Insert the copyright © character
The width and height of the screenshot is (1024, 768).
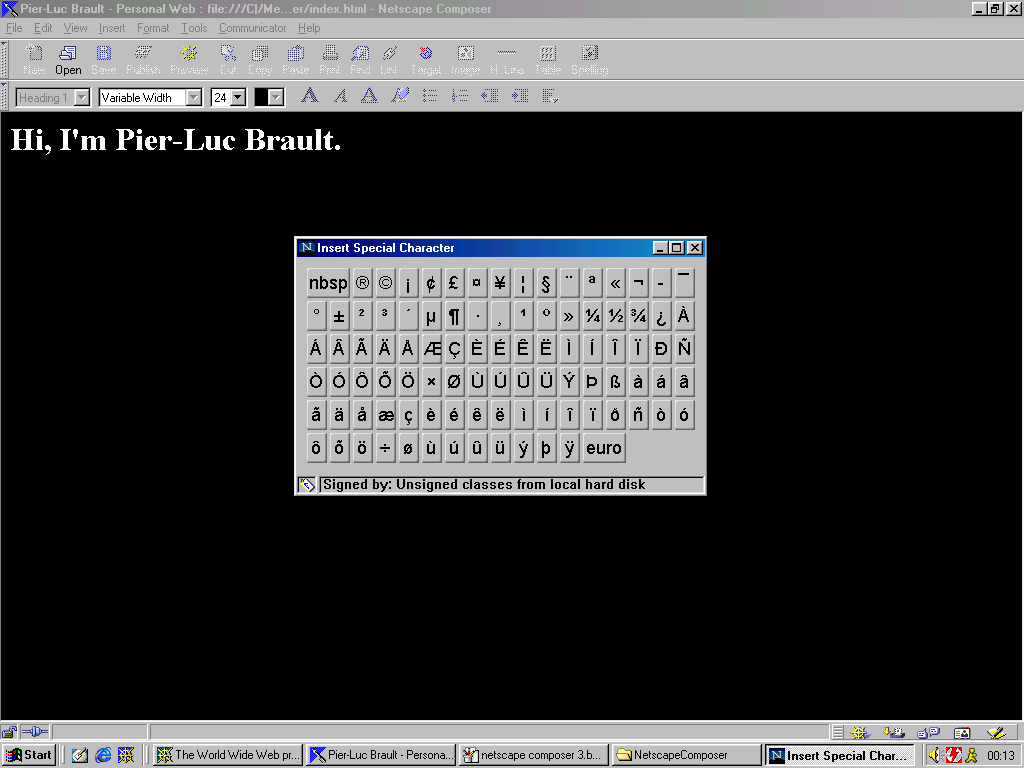pyautogui.click(x=385, y=283)
